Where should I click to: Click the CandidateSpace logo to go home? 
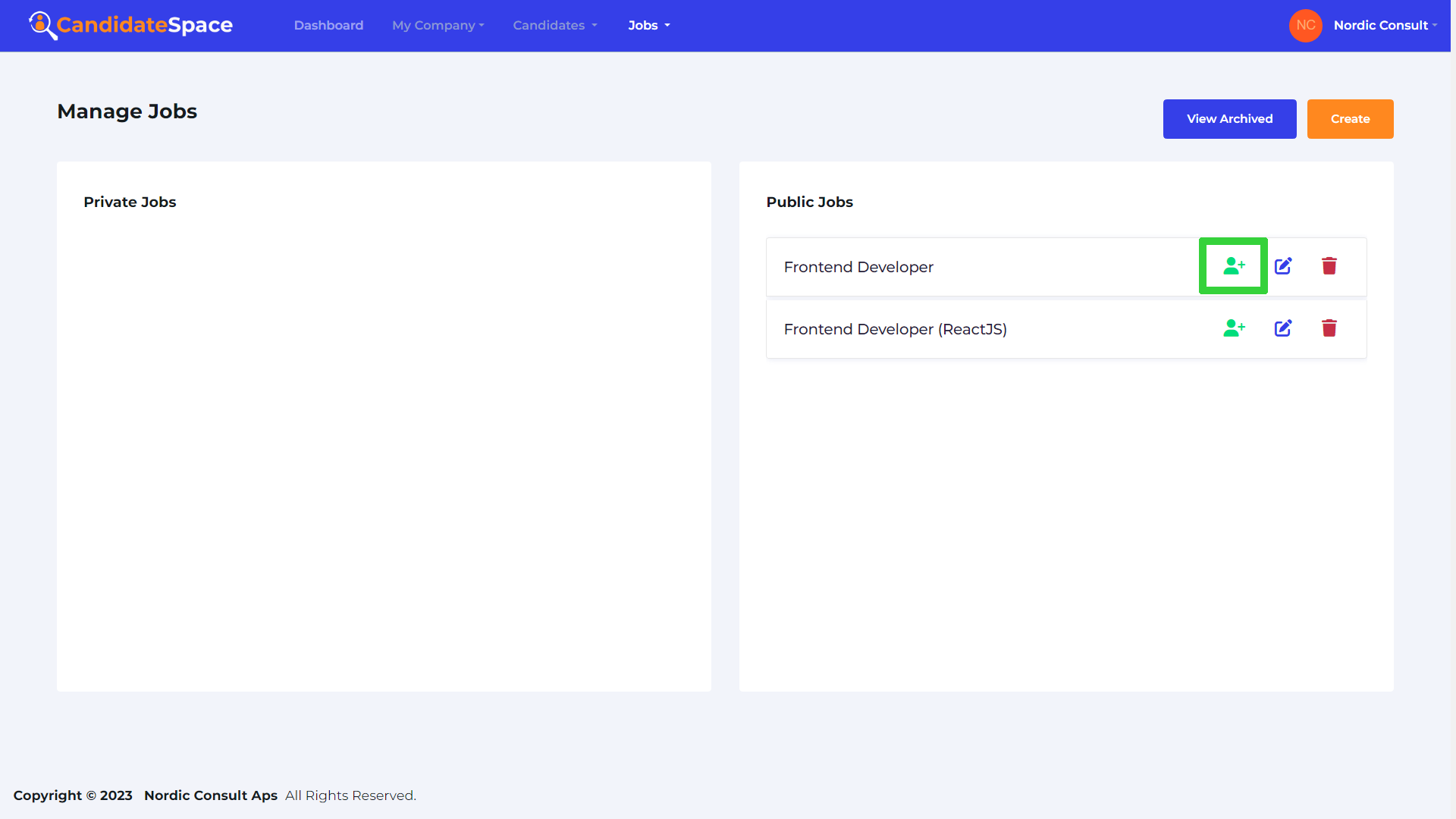click(x=130, y=25)
